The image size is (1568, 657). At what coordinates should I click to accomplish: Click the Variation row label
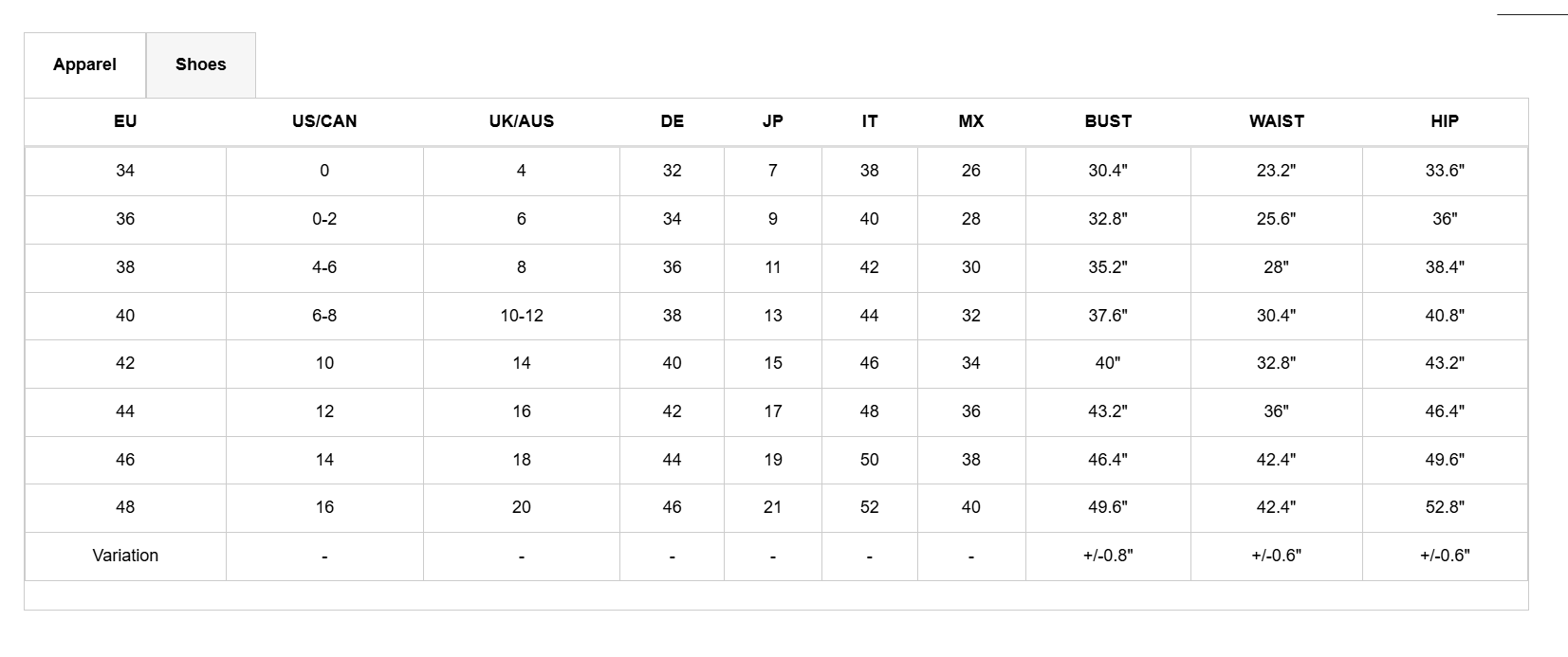125,556
